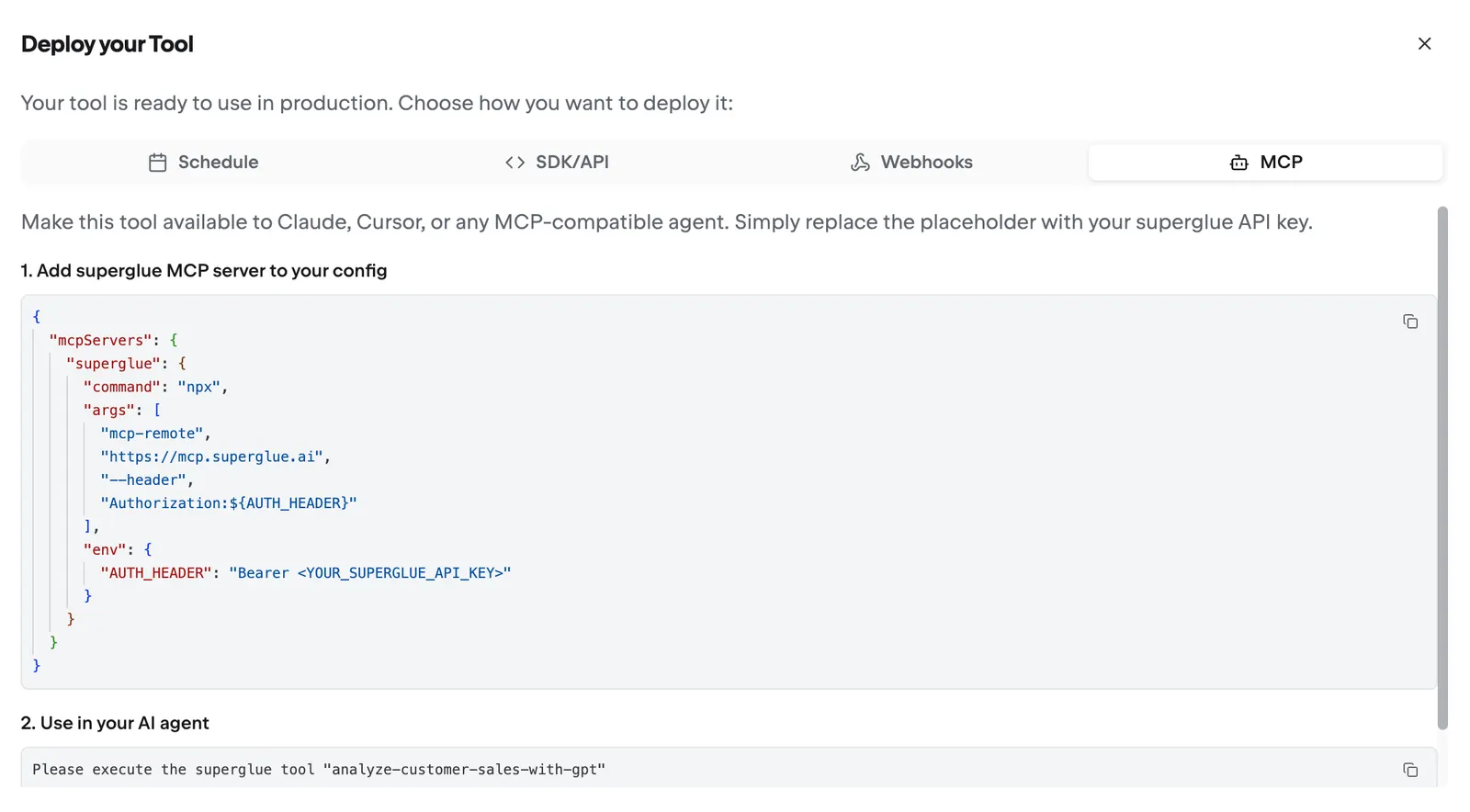This screenshot has height=812, width=1470.
Task: Copy the MCP server config JSON
Action: [x=1410, y=321]
